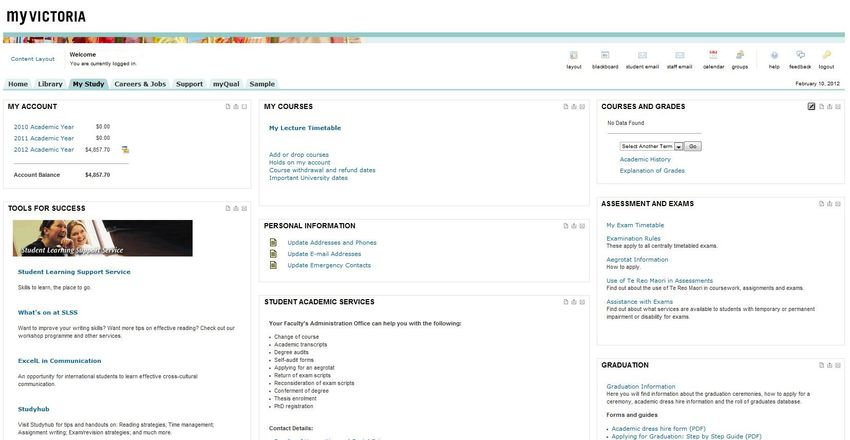This screenshot has height=440, width=850.
Task: Click the document icon beside Update E-mail Addresses
Action: (x=273, y=254)
